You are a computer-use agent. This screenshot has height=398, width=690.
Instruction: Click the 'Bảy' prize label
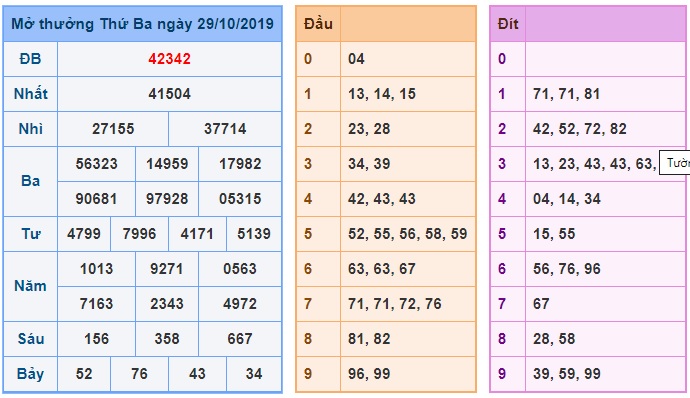[x=30, y=374]
